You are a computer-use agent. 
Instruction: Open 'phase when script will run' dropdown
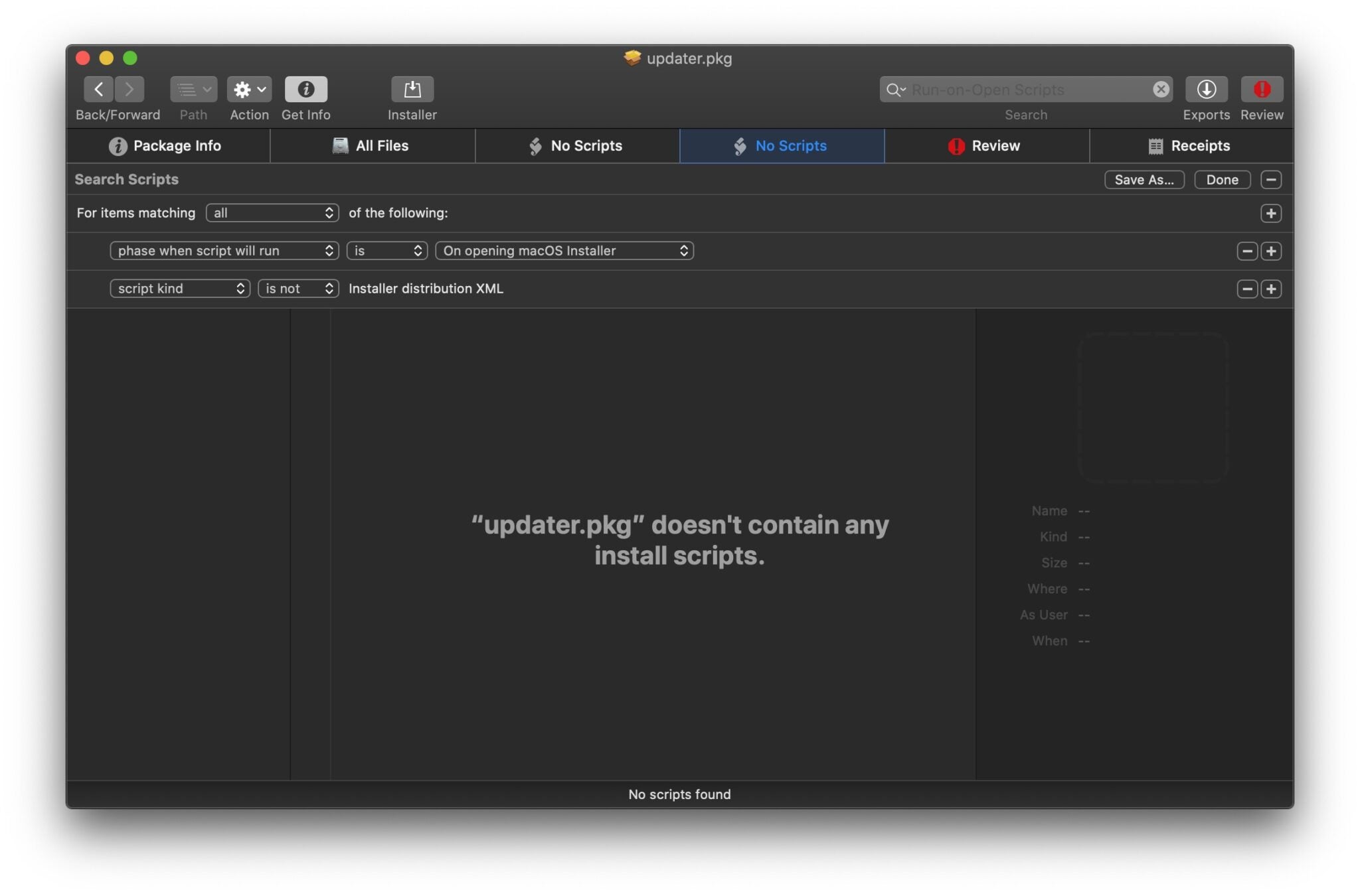click(224, 251)
